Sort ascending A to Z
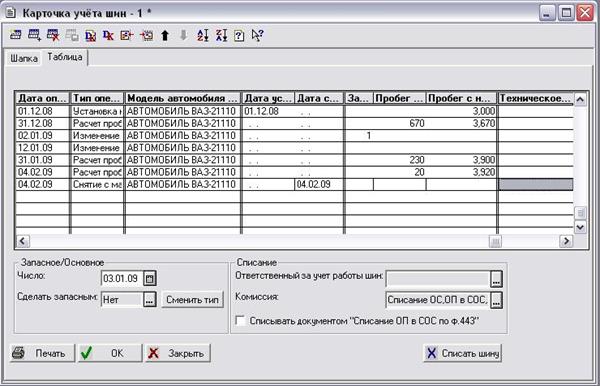The height and width of the screenshot is (386, 600). pos(202,36)
